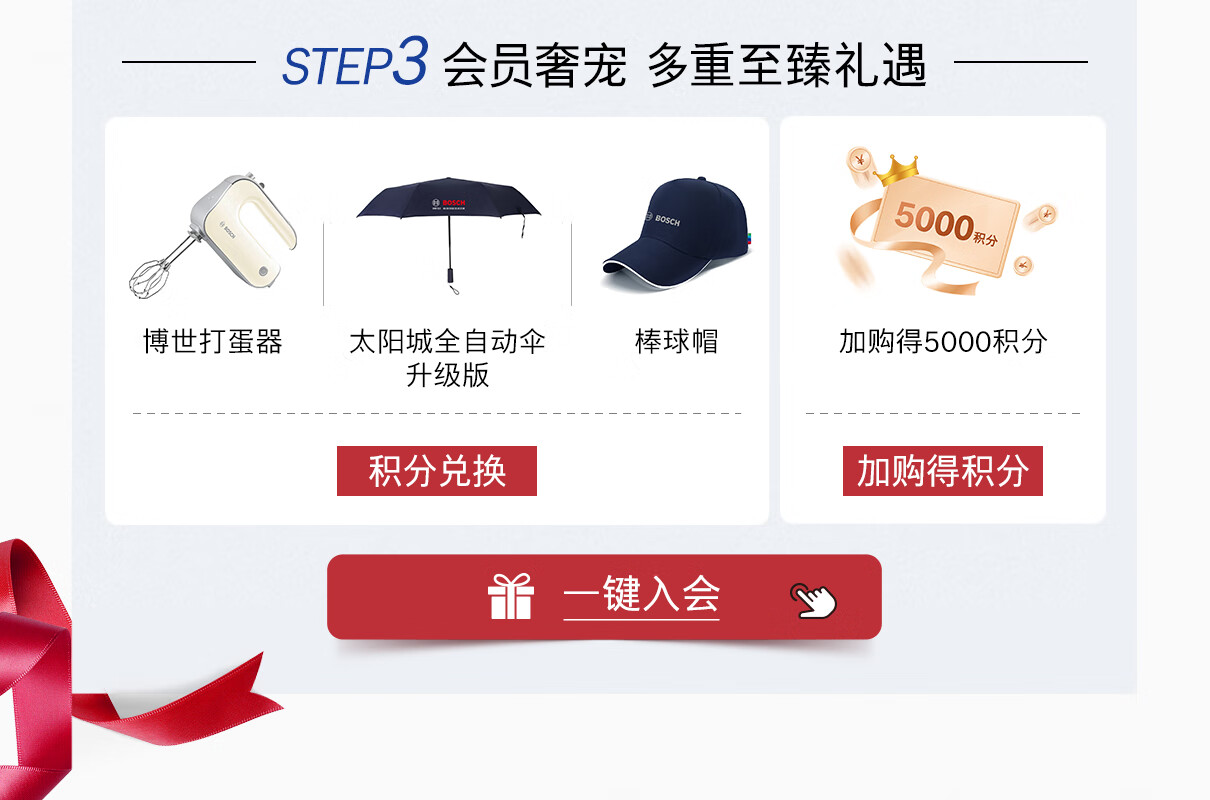Click the 博世打蛋器 label

[x=213, y=342]
